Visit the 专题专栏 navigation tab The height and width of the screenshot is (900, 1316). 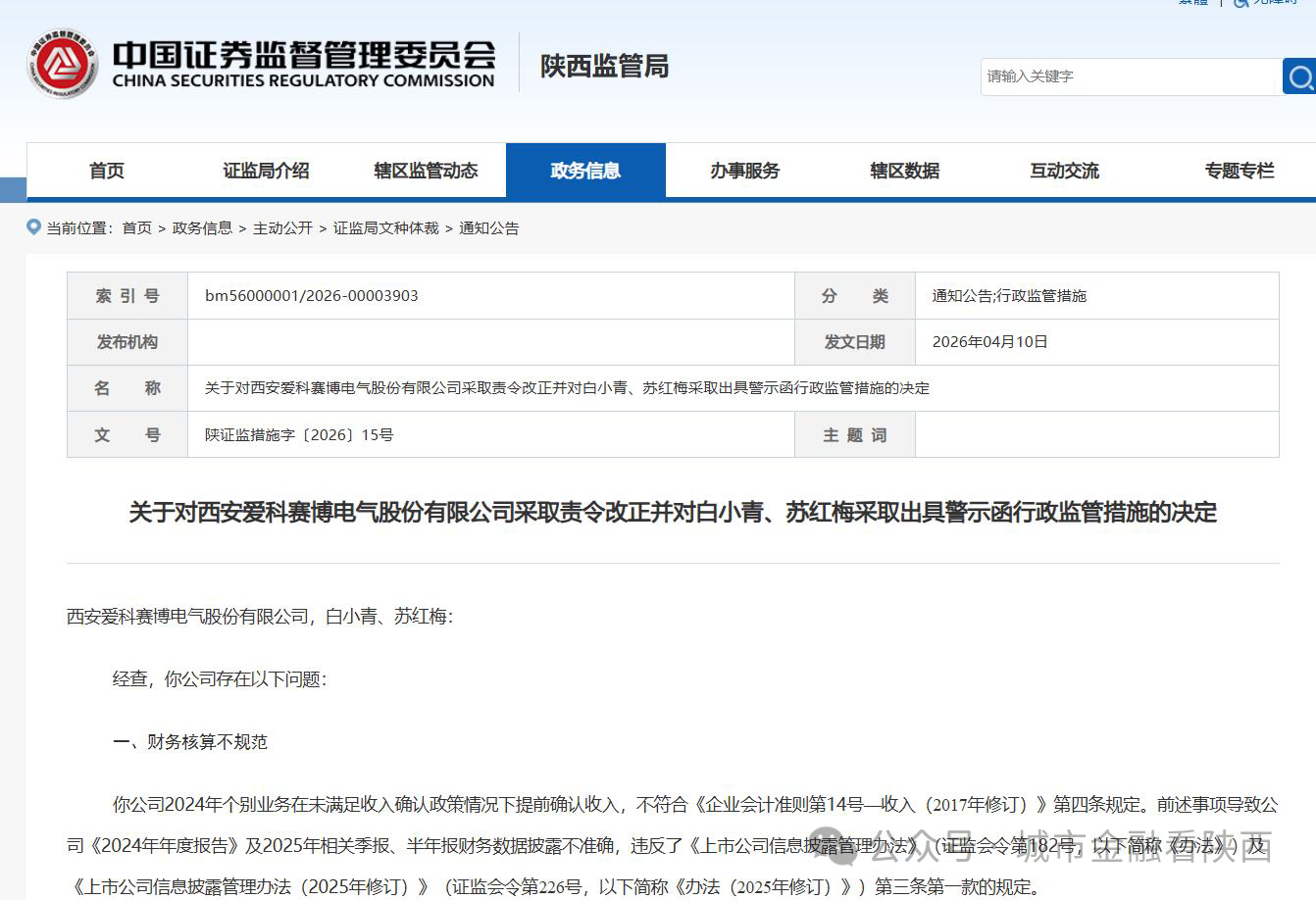click(x=1240, y=171)
